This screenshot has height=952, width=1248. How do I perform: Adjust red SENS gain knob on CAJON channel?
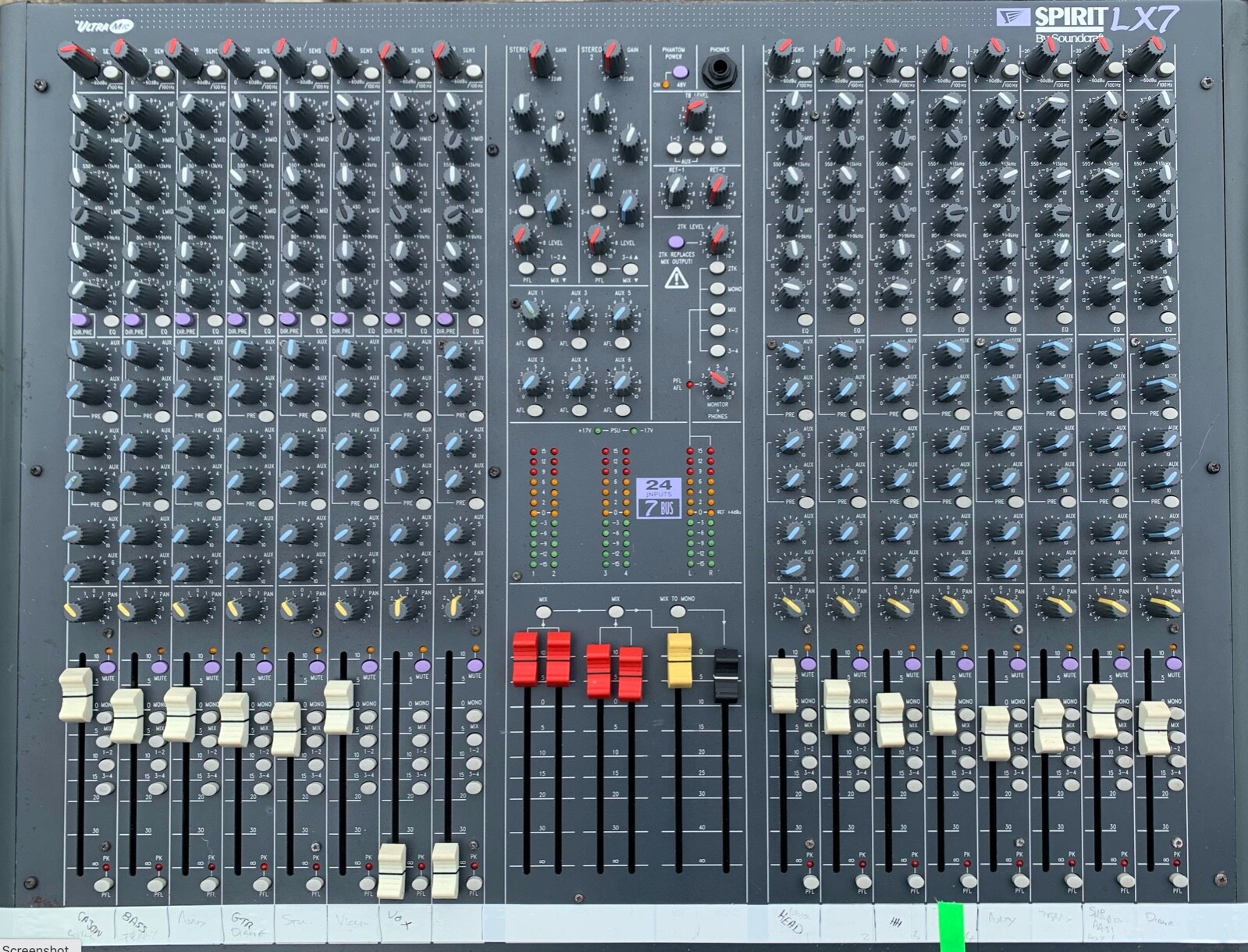[78, 59]
